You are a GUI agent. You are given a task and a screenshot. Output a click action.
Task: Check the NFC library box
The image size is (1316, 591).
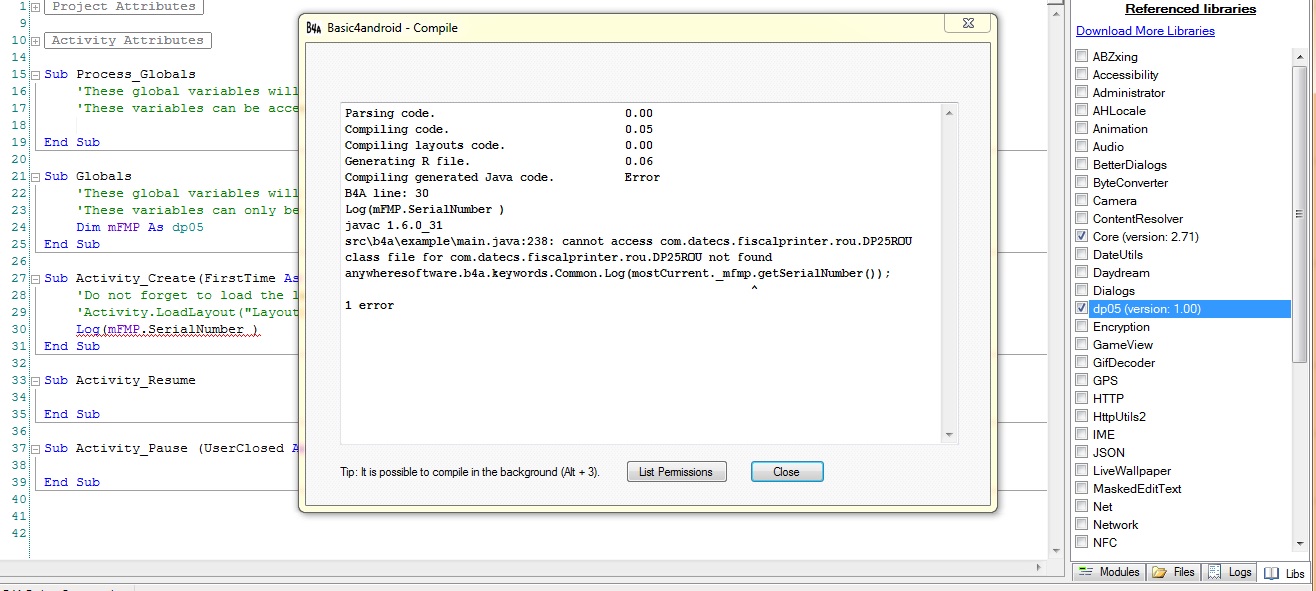click(1082, 543)
